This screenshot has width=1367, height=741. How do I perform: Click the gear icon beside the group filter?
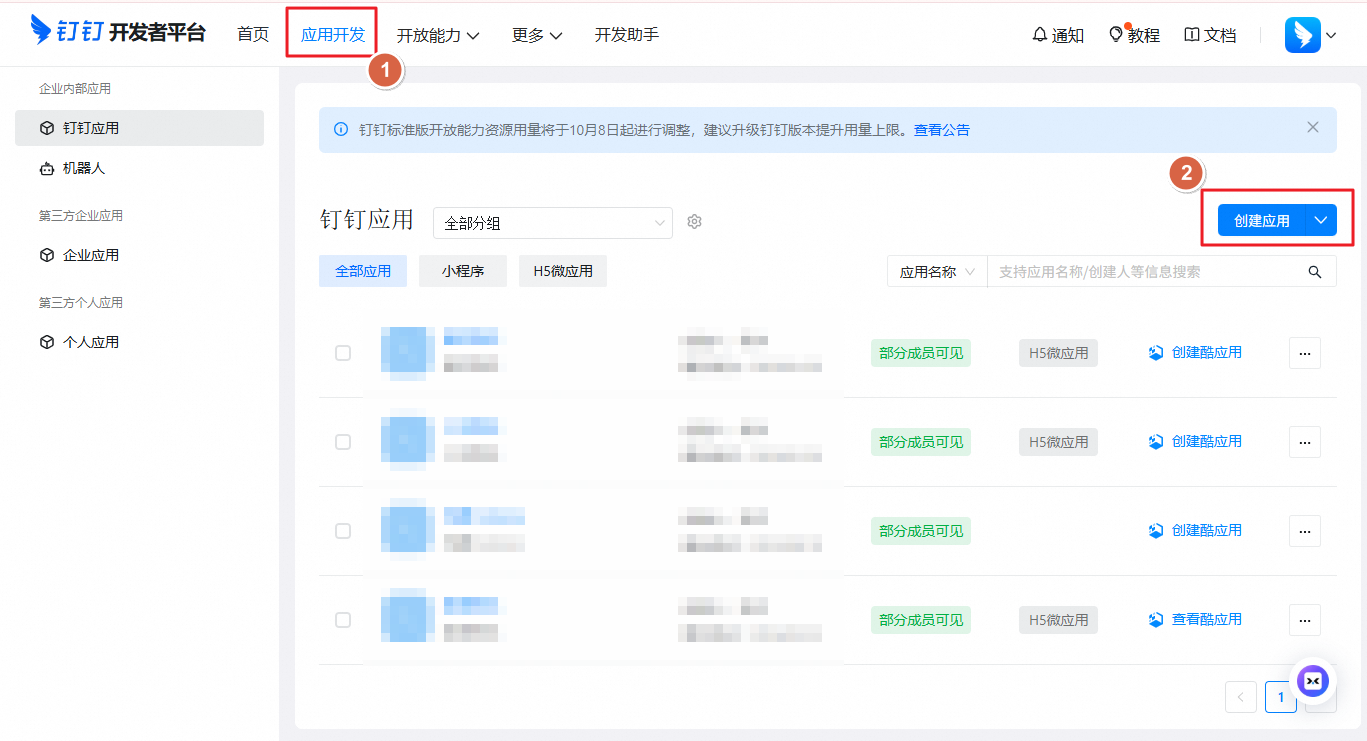click(x=694, y=222)
